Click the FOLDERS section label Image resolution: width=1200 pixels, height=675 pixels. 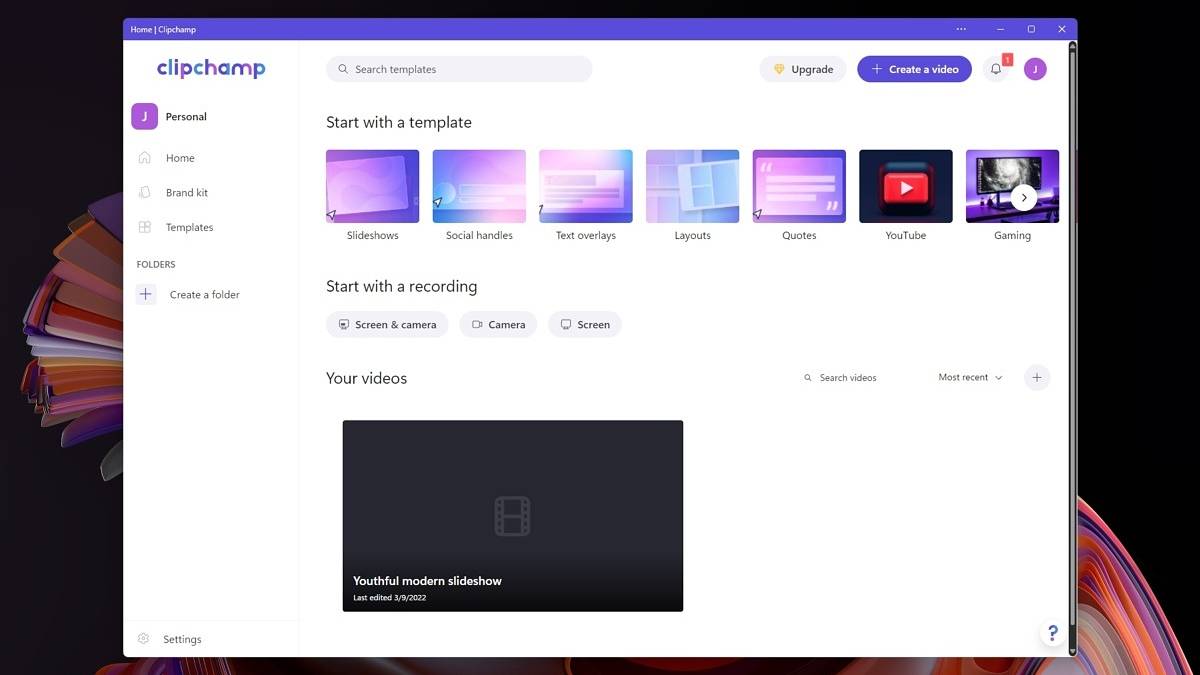(156, 264)
